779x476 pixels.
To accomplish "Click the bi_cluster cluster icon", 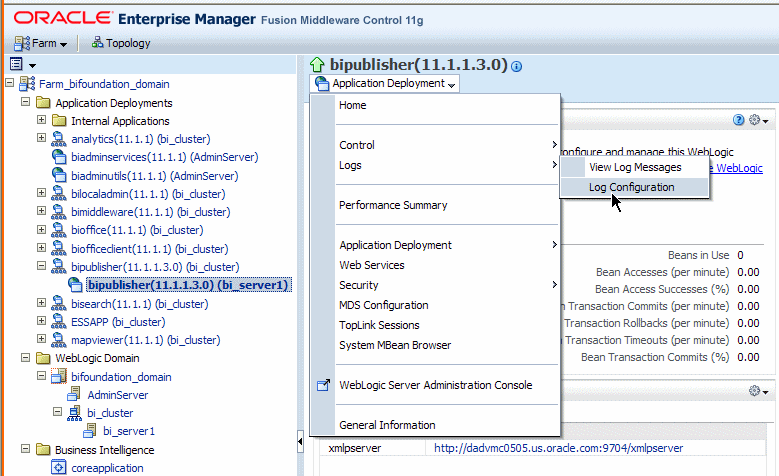I will point(75,413).
